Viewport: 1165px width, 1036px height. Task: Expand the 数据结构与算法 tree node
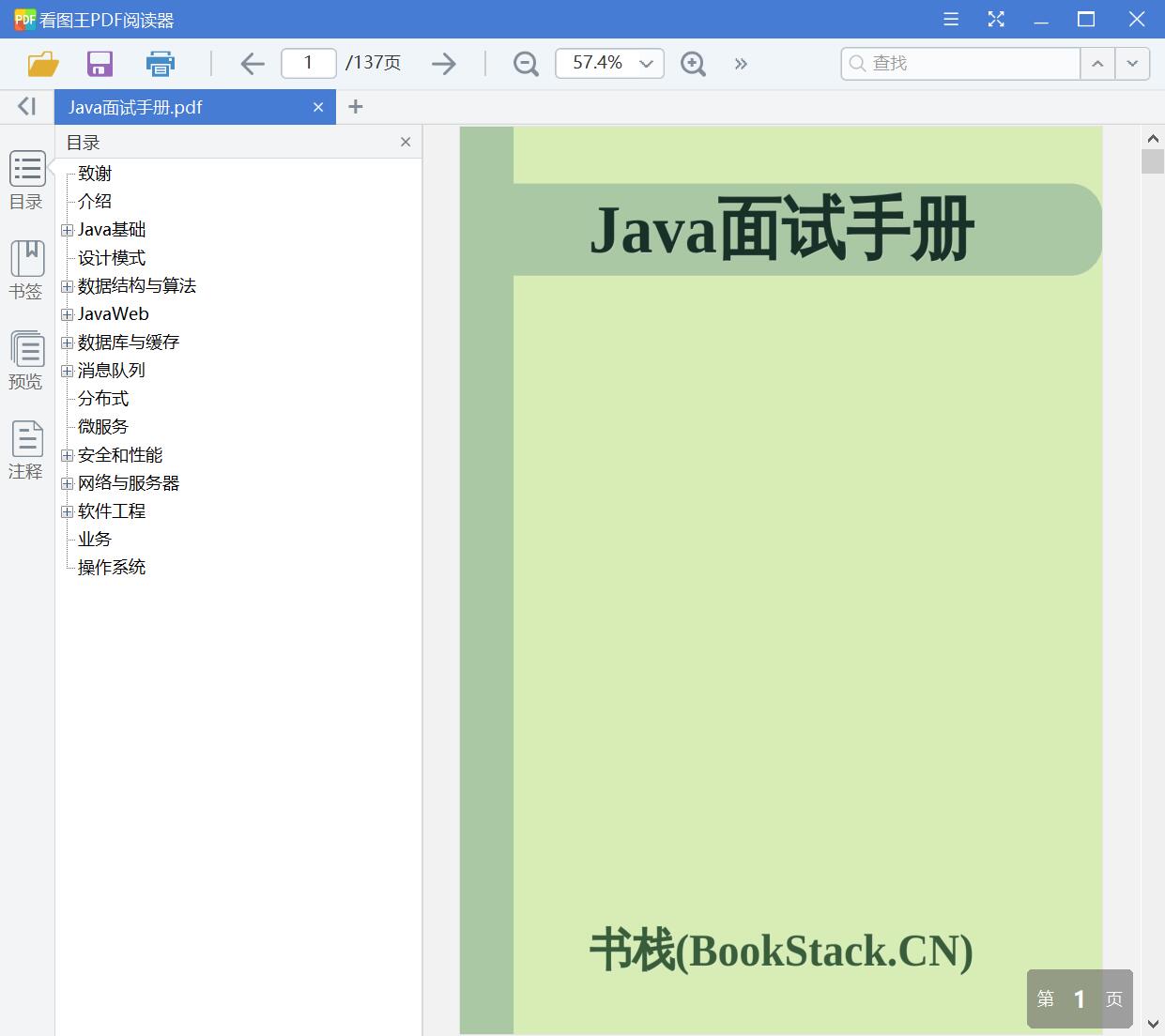[68, 286]
